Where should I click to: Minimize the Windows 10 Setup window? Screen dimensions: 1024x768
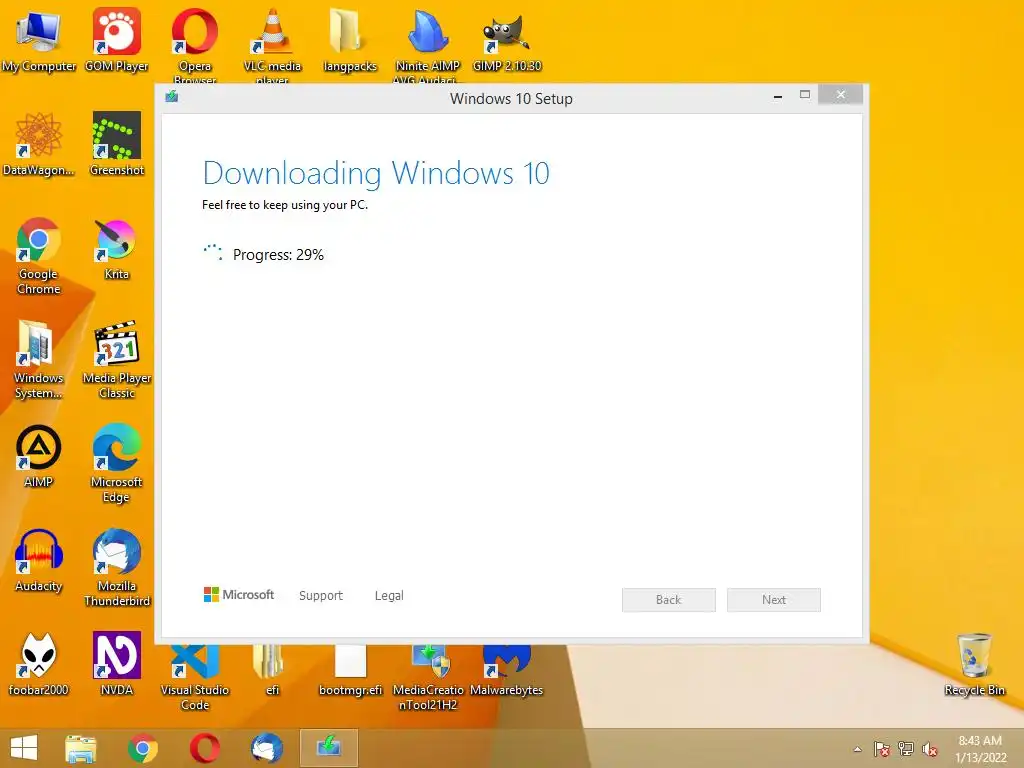[778, 96]
